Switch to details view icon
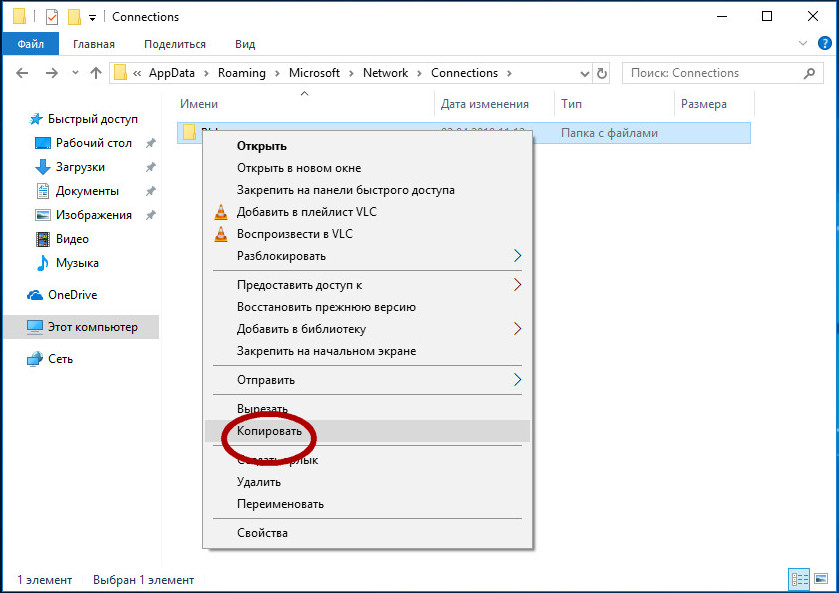 [799, 579]
